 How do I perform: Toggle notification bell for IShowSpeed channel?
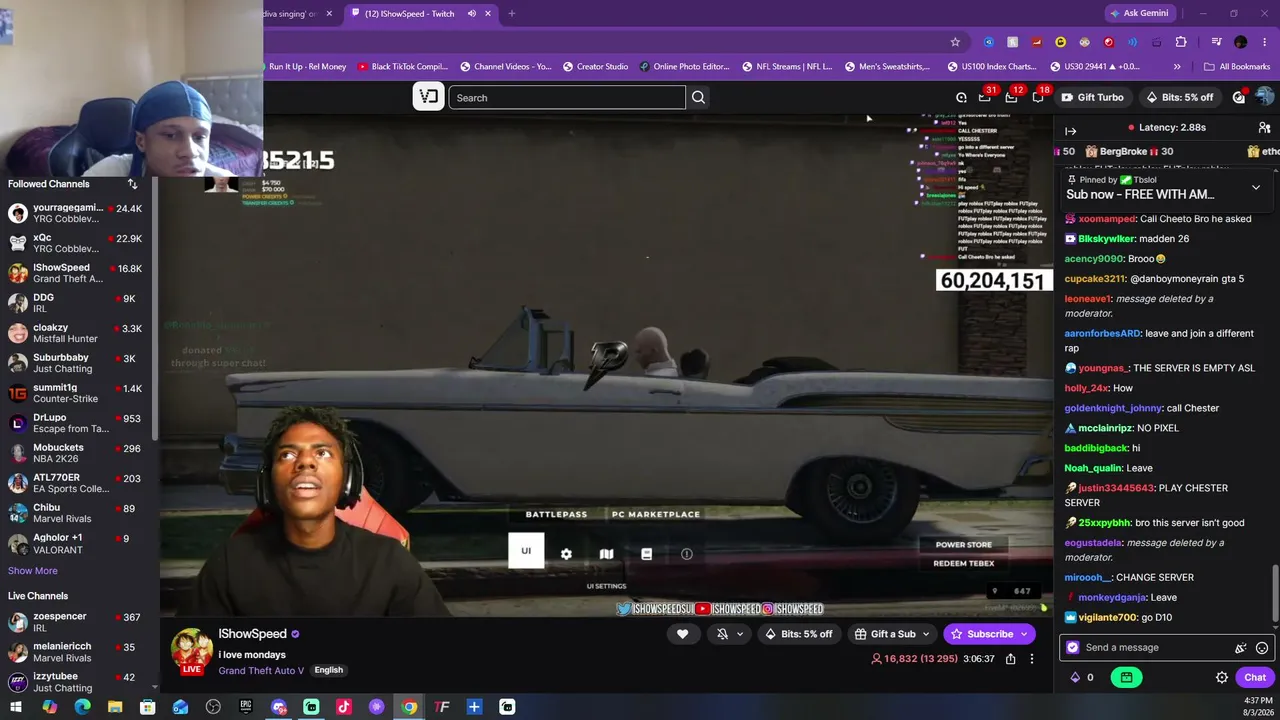722,634
